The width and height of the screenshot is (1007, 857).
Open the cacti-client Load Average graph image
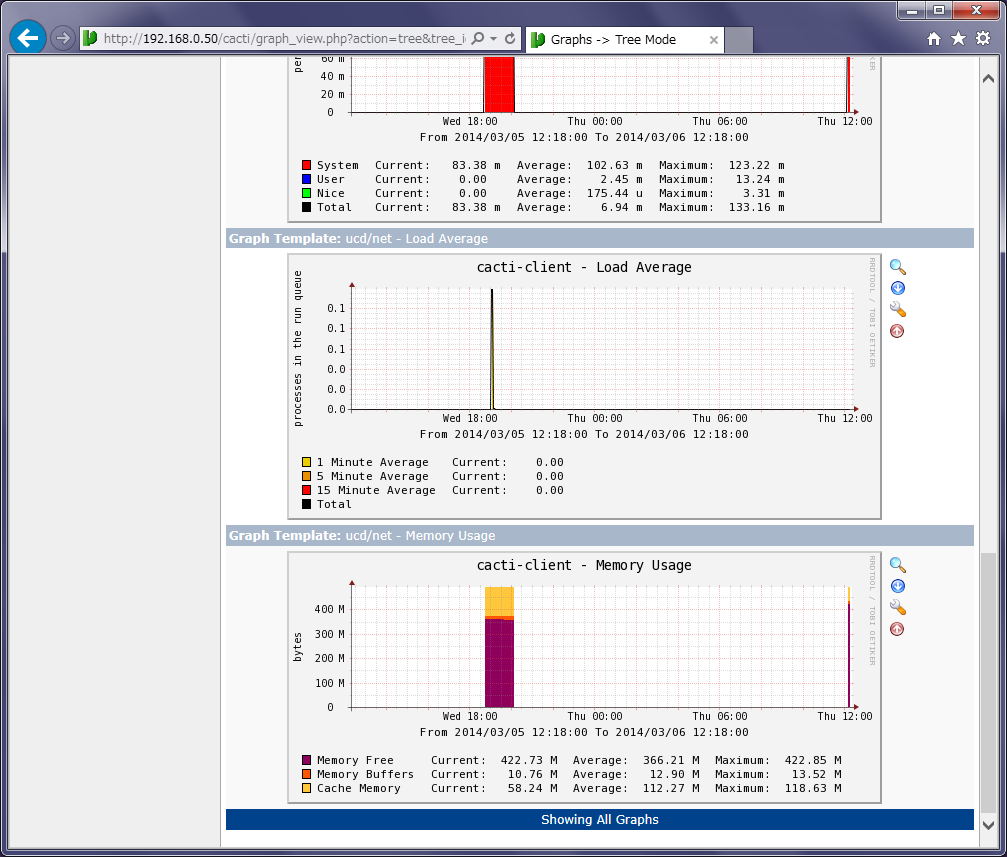(584, 386)
